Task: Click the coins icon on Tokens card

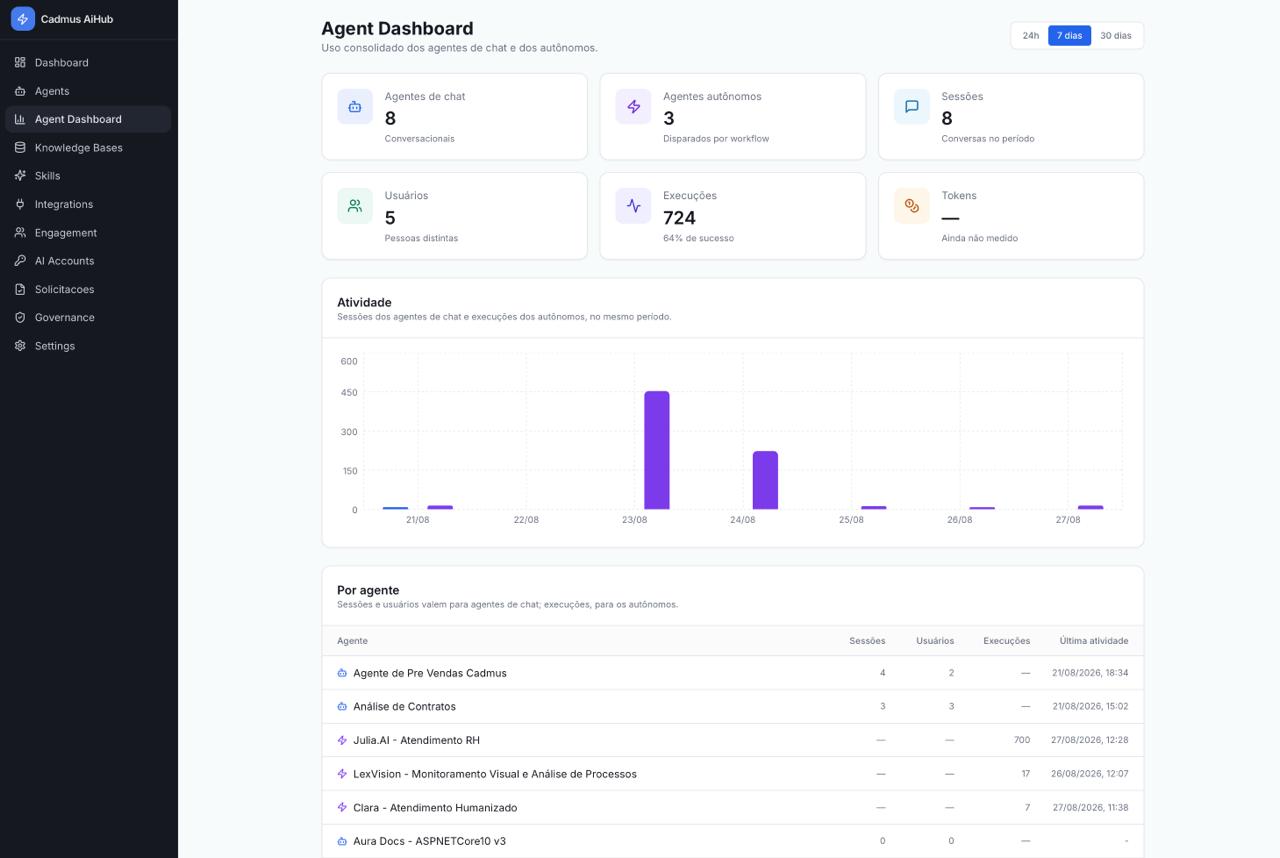Action: (x=911, y=206)
